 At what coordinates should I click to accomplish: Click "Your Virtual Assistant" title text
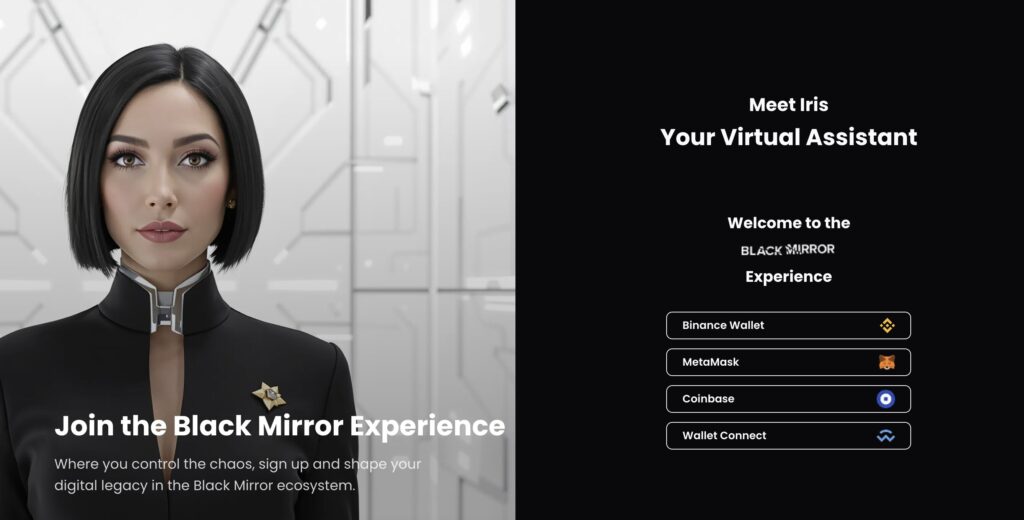788,137
